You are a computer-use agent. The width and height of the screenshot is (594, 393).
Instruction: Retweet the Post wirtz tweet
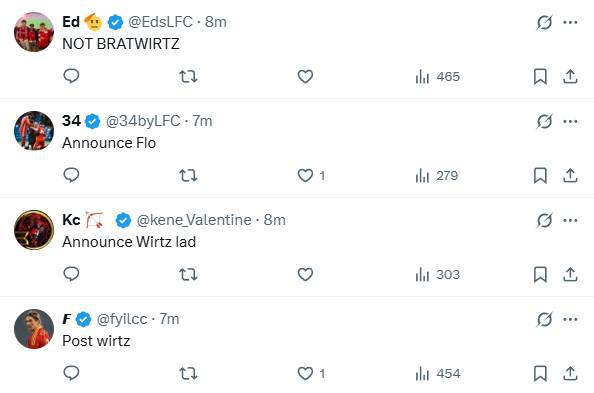pyautogui.click(x=188, y=374)
